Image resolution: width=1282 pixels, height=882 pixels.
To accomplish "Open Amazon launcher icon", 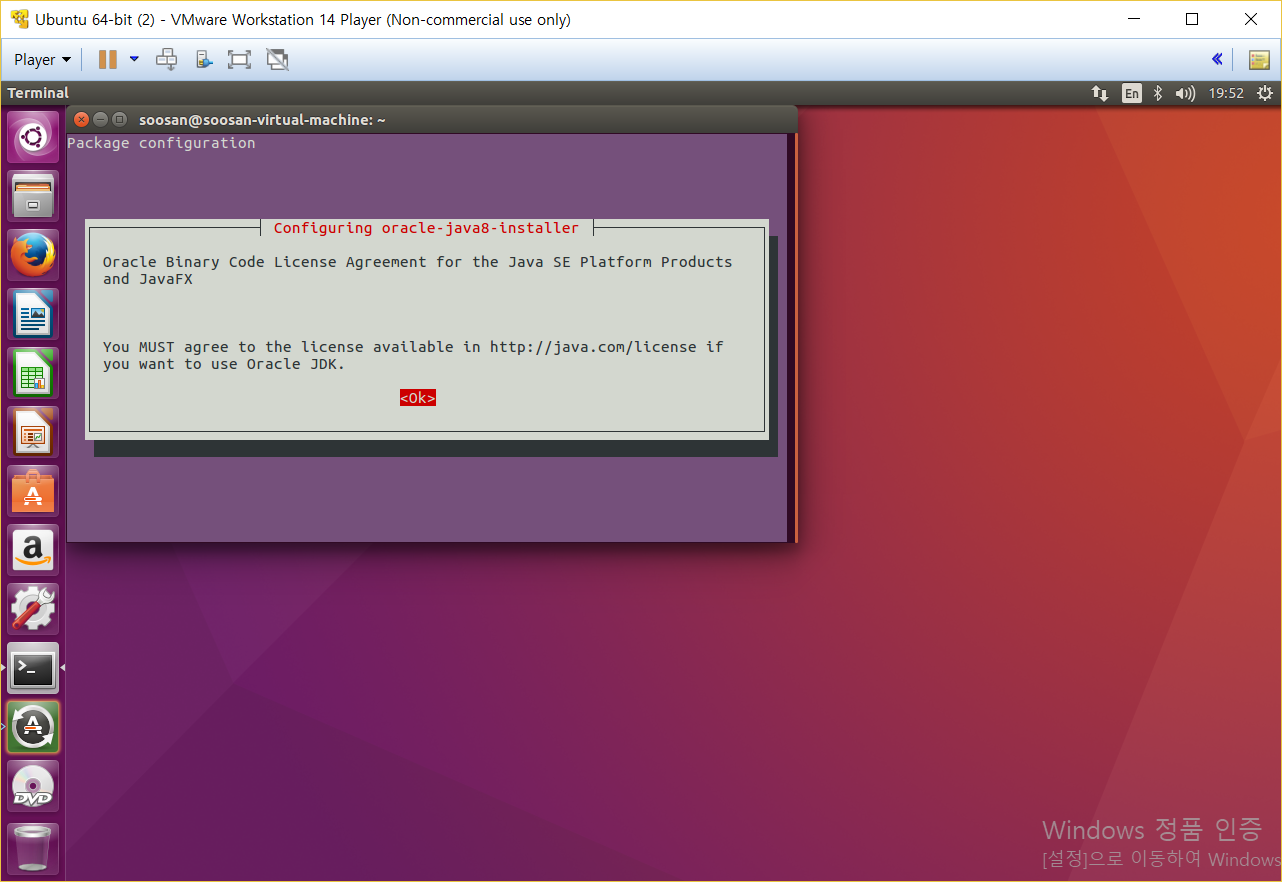I will click(x=33, y=550).
